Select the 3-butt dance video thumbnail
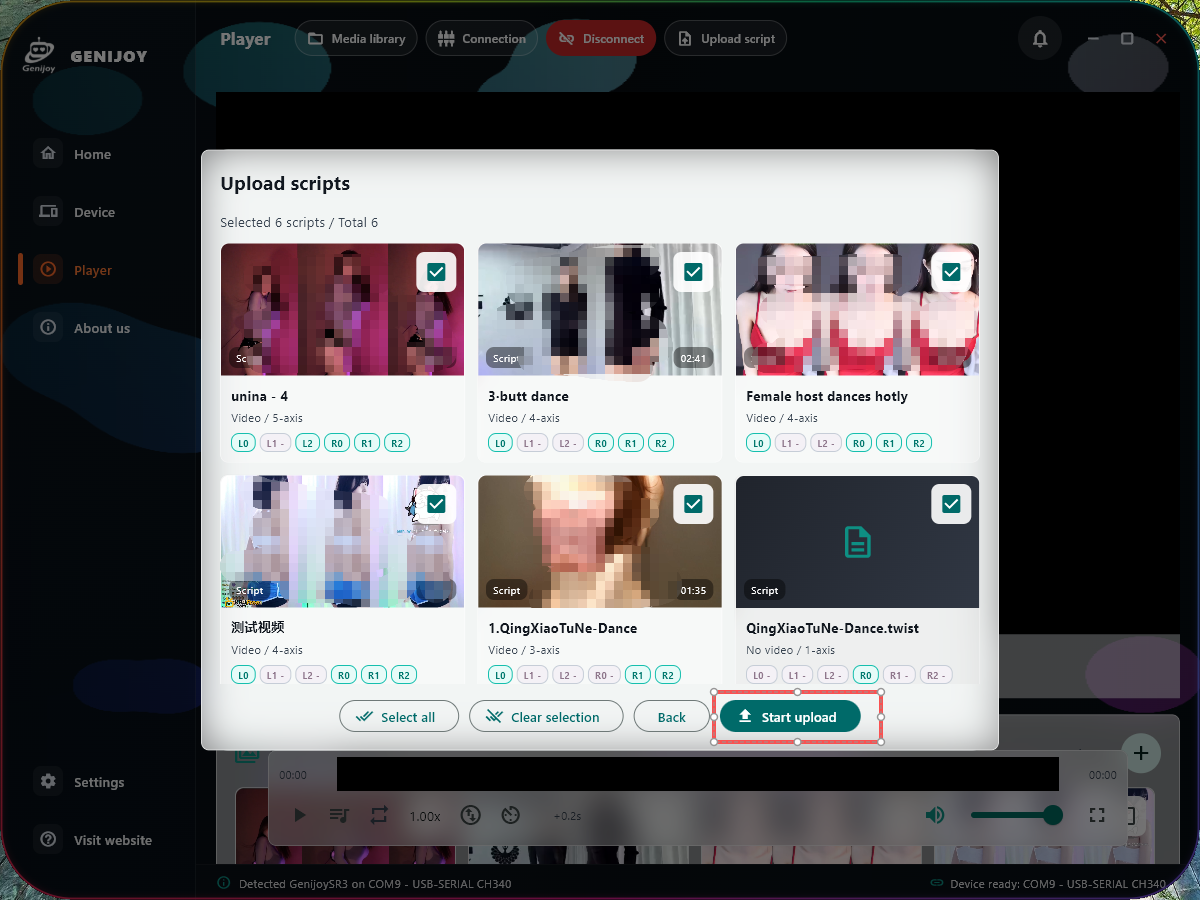The image size is (1200, 900). click(600, 310)
